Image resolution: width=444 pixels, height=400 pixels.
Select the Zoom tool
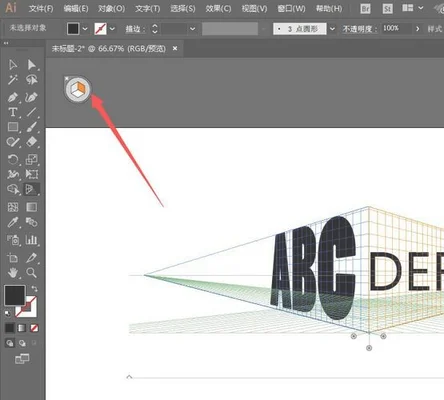click(32, 273)
